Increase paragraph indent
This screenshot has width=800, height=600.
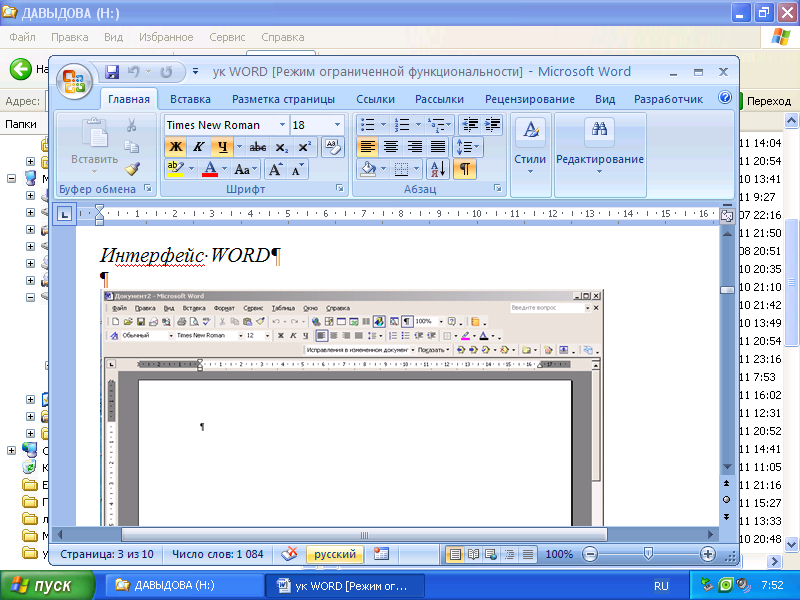[492, 125]
